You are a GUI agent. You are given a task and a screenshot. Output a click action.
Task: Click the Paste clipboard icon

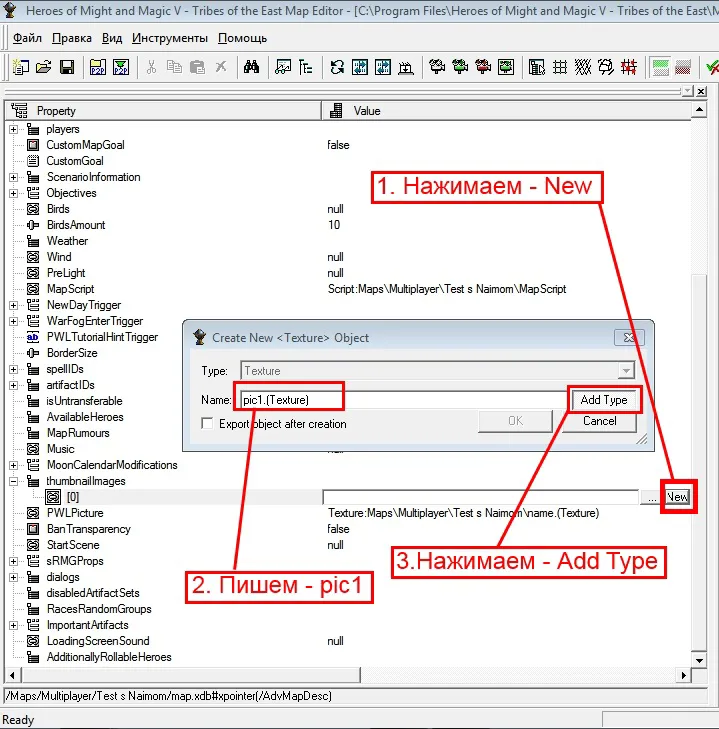(x=198, y=67)
